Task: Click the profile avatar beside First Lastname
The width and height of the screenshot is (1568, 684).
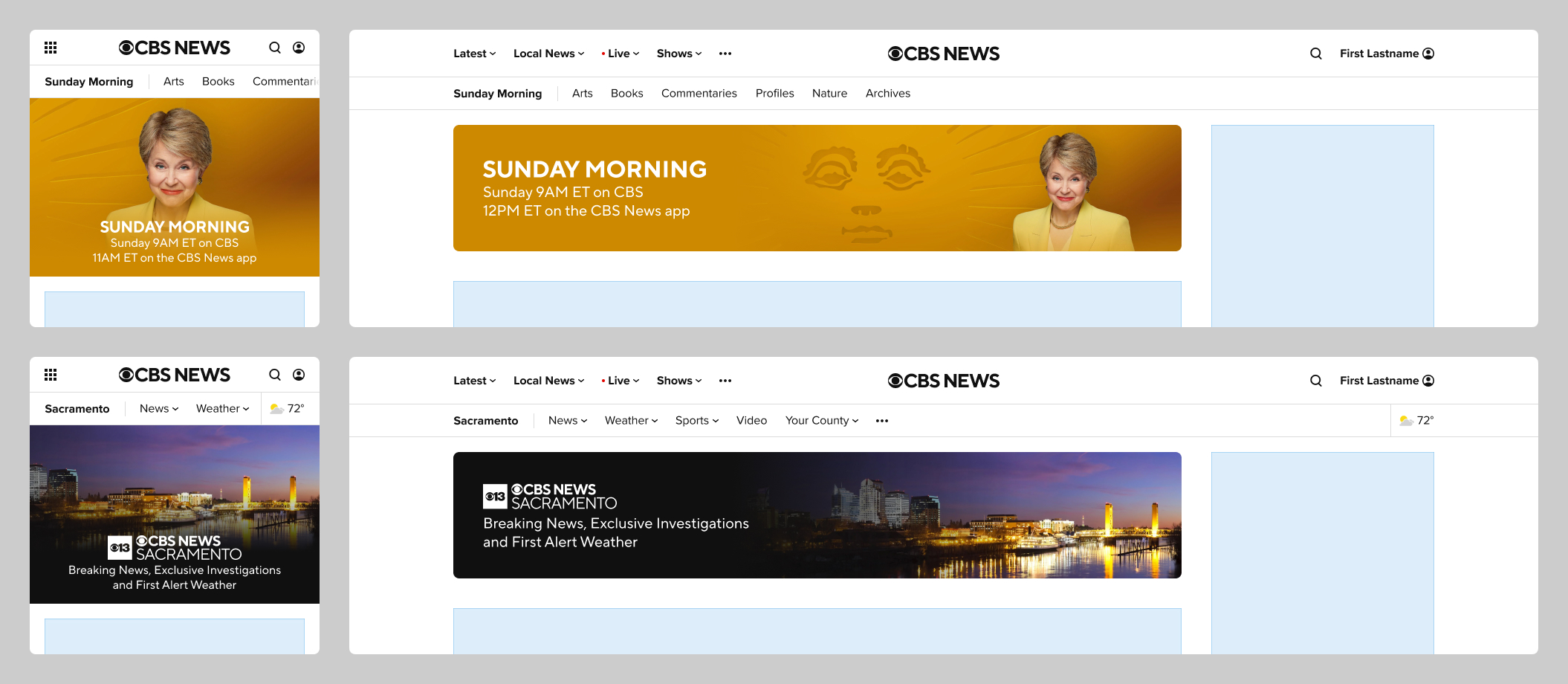Action: tap(1428, 53)
